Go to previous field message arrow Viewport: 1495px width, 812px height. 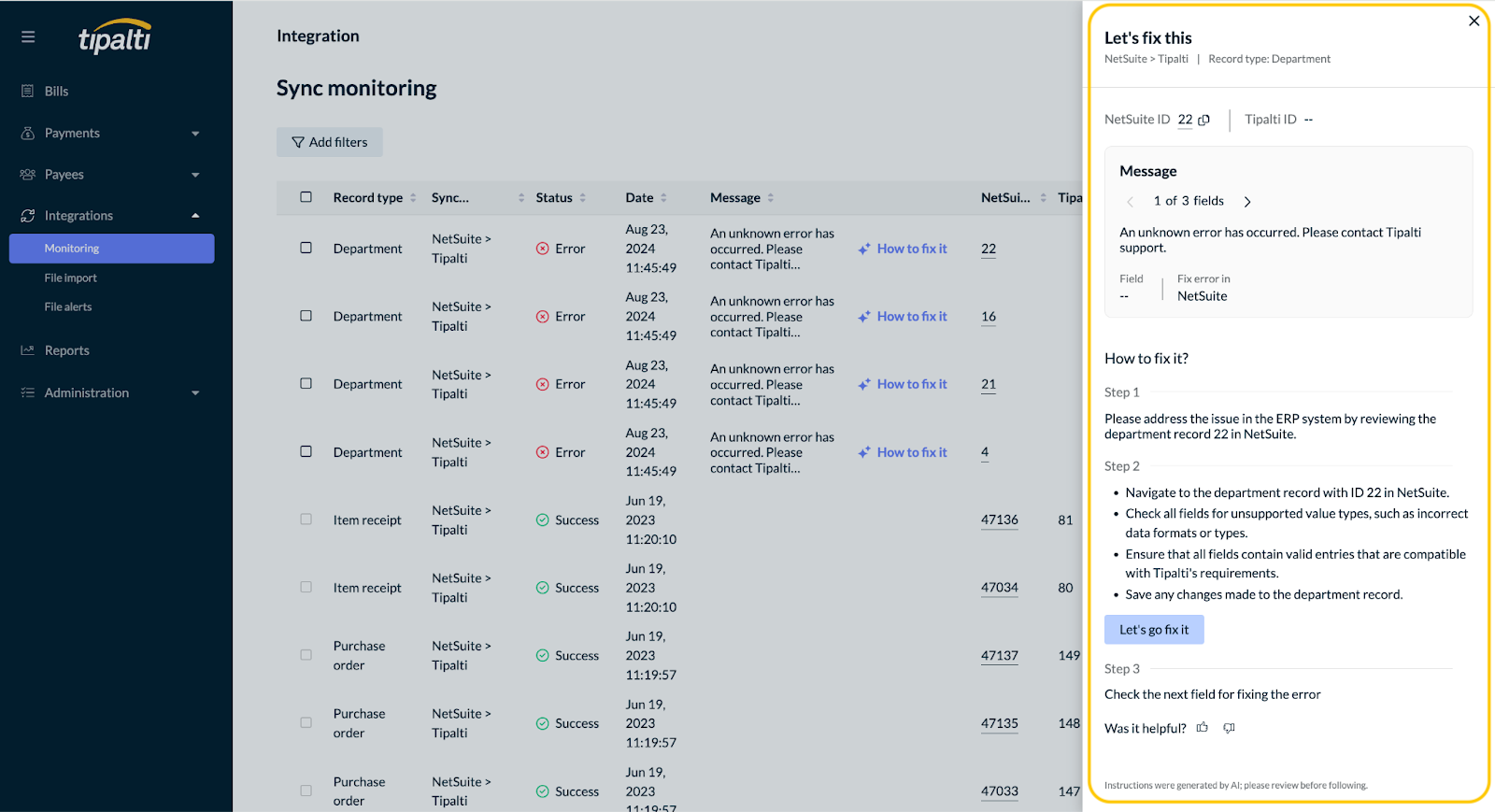point(1130,201)
